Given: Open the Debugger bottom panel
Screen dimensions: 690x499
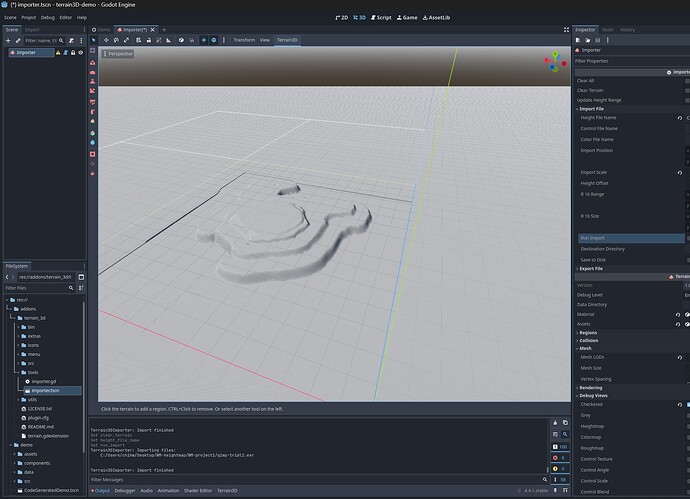Looking at the screenshot, I should click(125, 491).
